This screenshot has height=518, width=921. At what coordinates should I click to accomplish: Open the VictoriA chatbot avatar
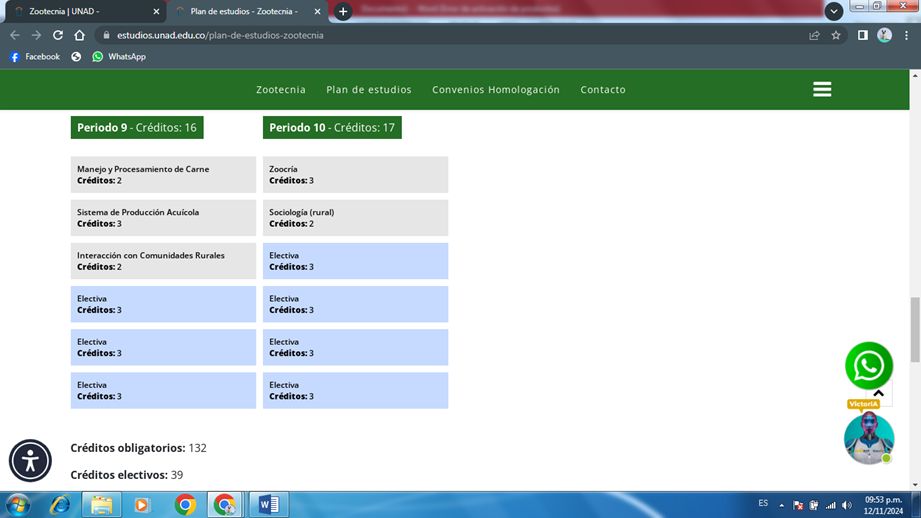click(868, 438)
